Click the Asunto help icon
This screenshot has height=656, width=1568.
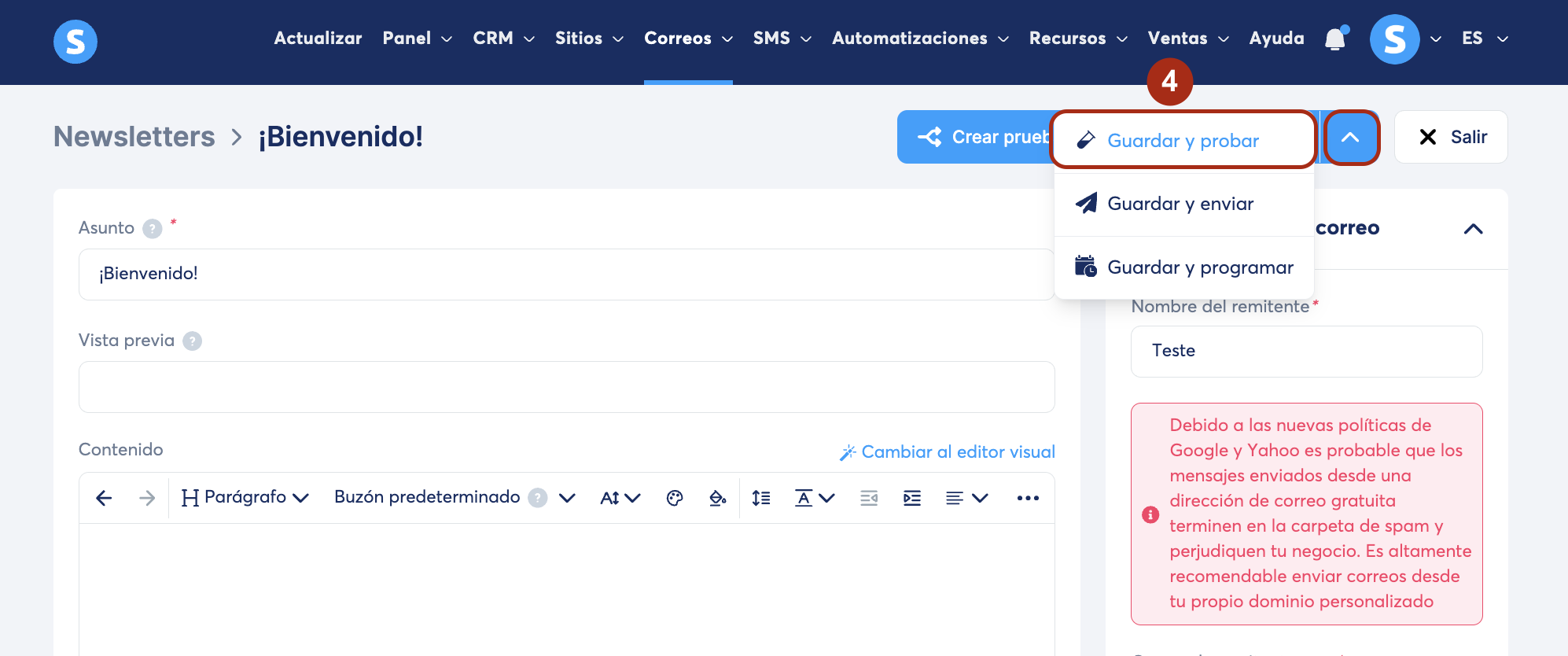pos(153,229)
